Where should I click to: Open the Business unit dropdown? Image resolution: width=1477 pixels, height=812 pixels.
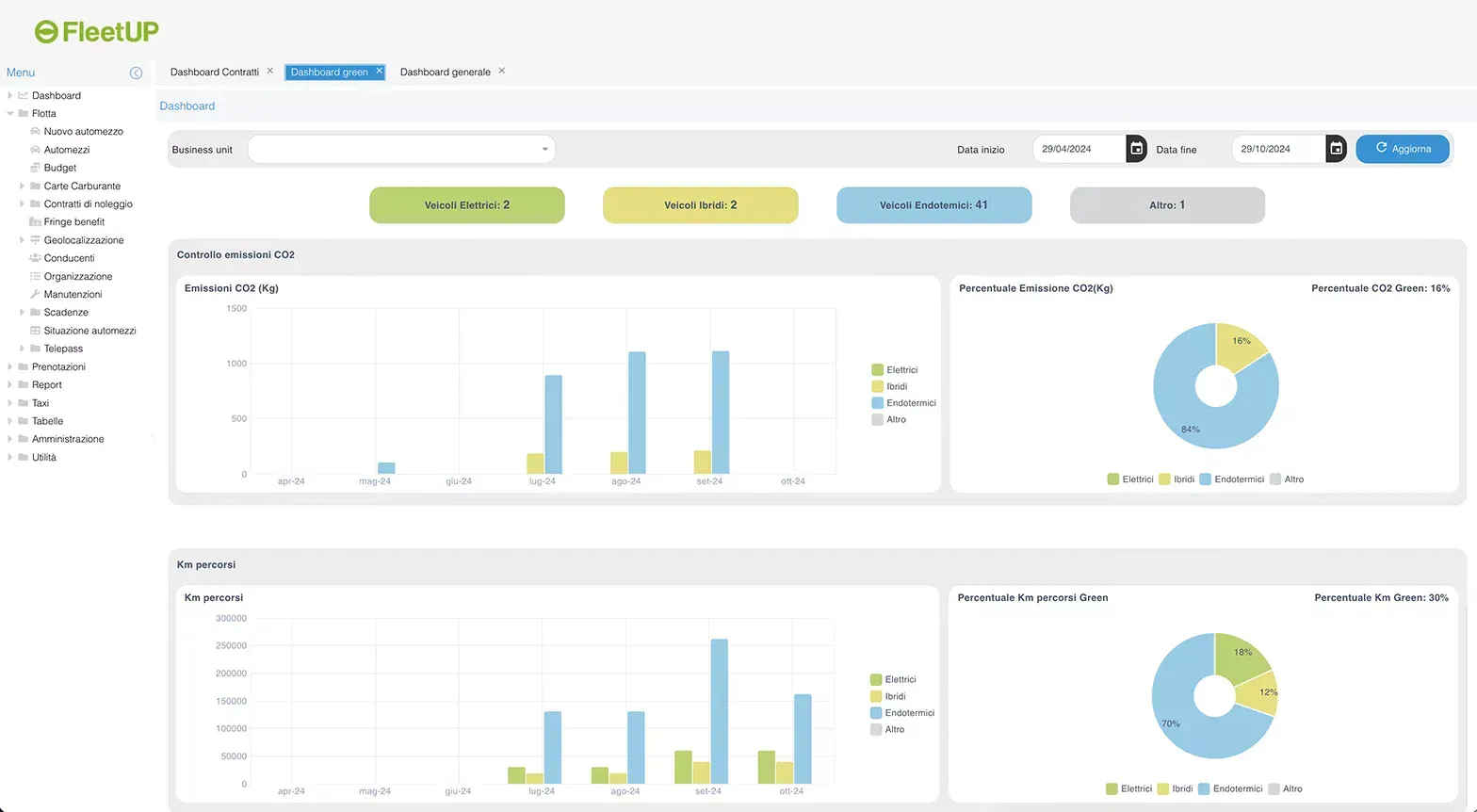click(x=401, y=149)
